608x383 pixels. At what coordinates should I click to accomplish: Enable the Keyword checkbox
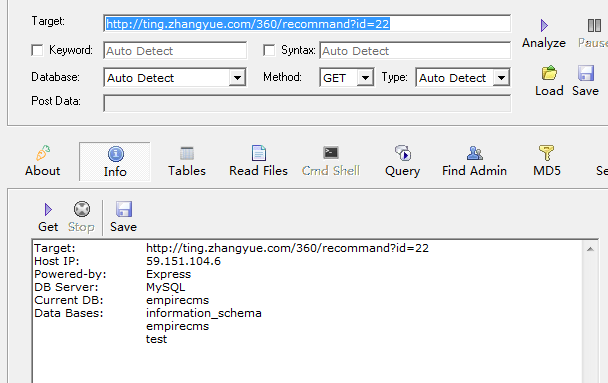(37, 50)
